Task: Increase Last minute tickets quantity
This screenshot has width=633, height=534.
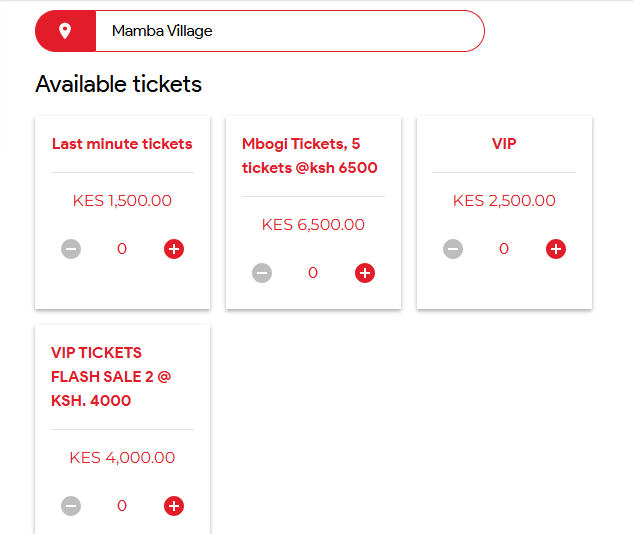Action: pyautogui.click(x=174, y=249)
